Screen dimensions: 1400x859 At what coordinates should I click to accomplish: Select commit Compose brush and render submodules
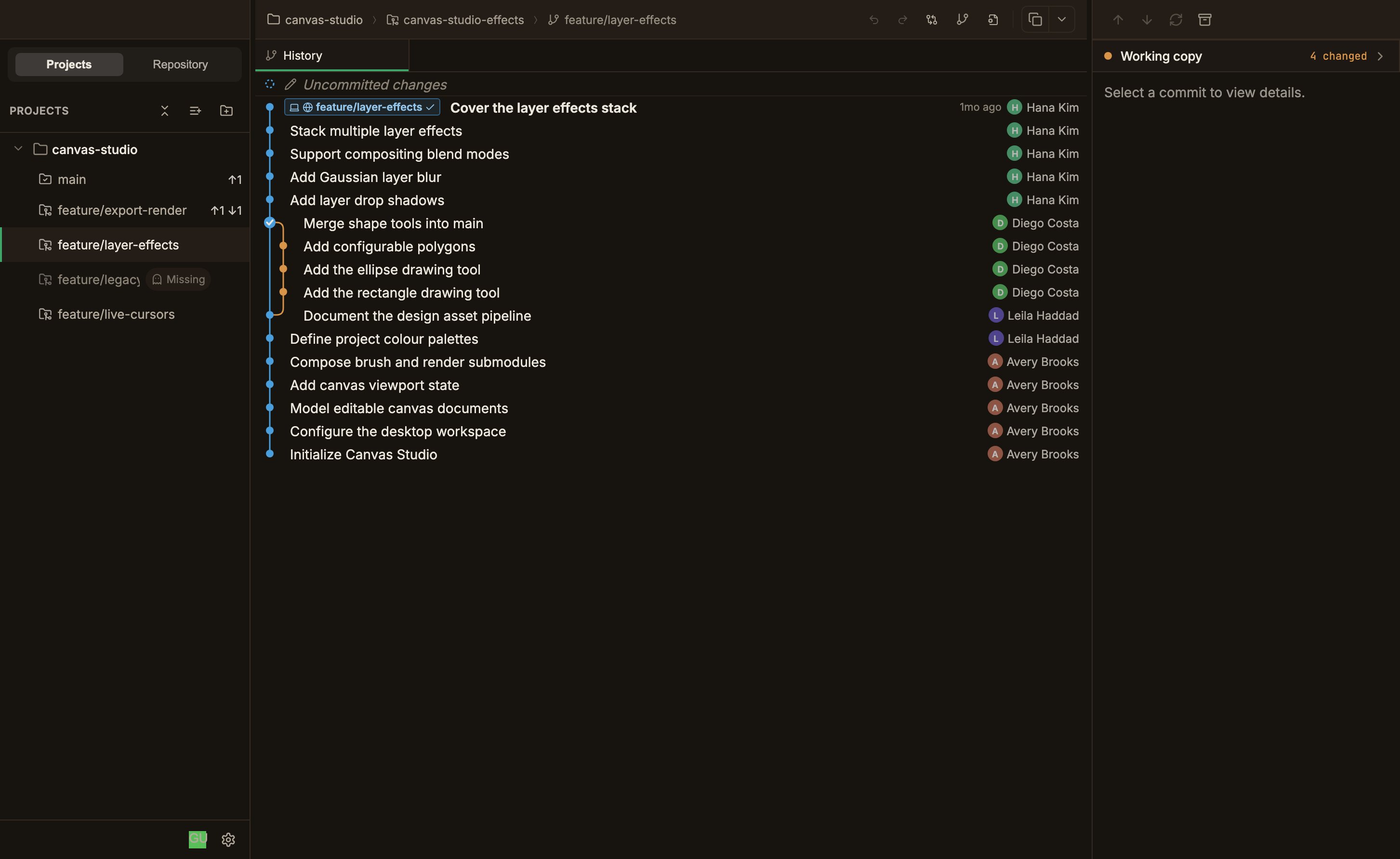[x=671, y=362]
